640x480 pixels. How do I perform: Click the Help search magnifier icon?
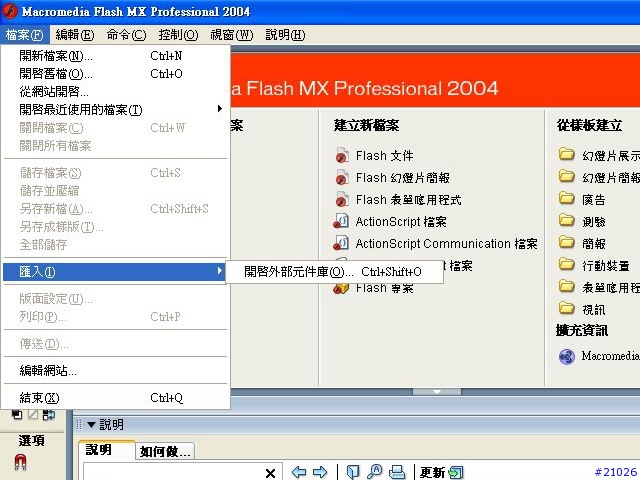(374, 472)
